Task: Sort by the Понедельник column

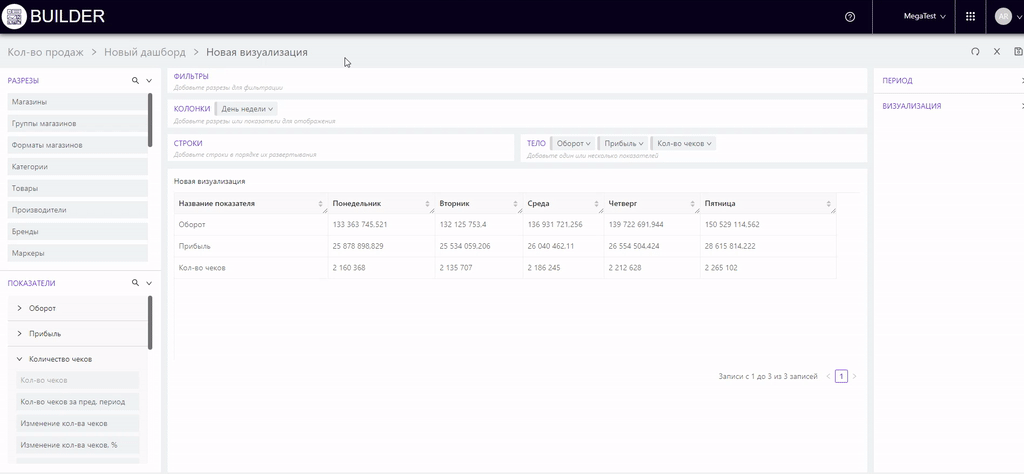Action: point(427,204)
